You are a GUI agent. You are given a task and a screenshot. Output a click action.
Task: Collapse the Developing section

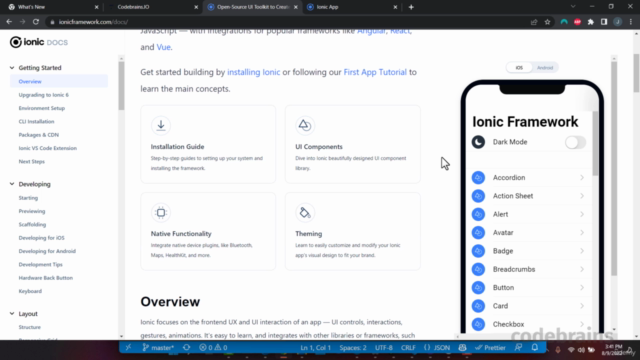[12, 184]
